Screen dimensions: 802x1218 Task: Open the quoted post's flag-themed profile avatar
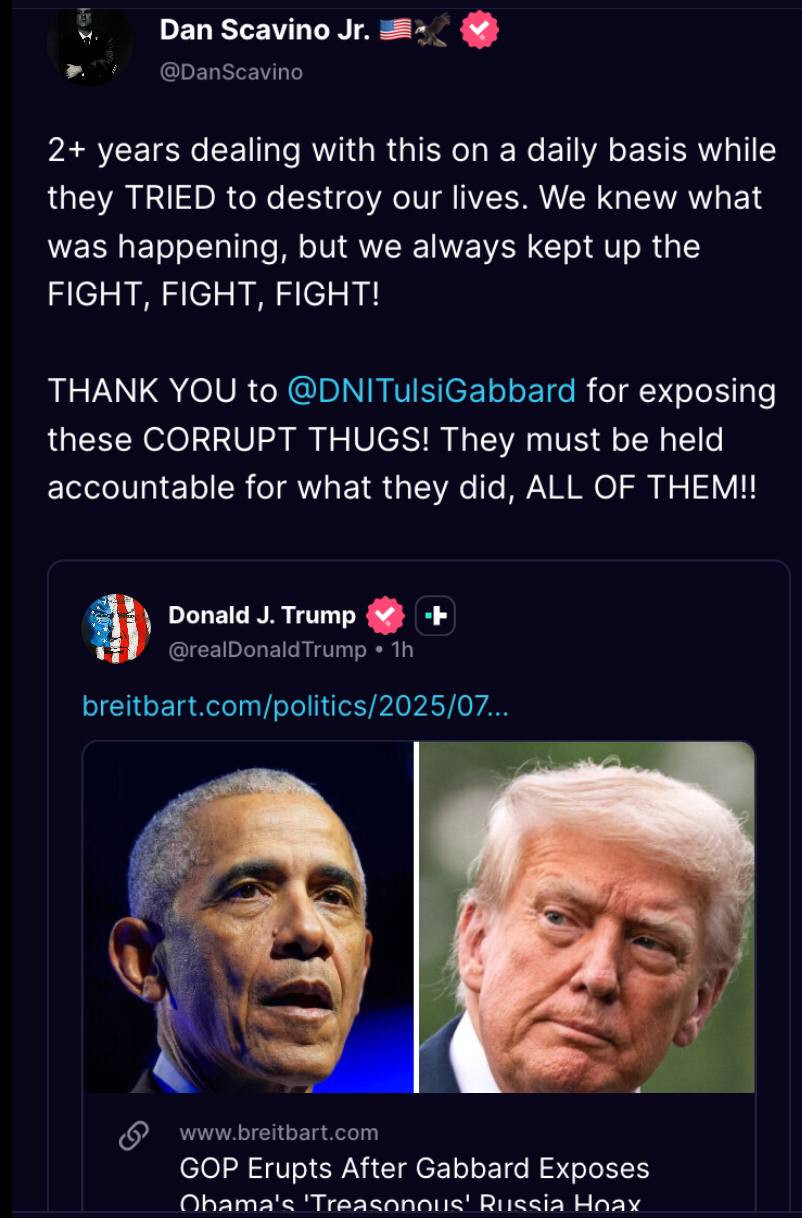(x=116, y=628)
